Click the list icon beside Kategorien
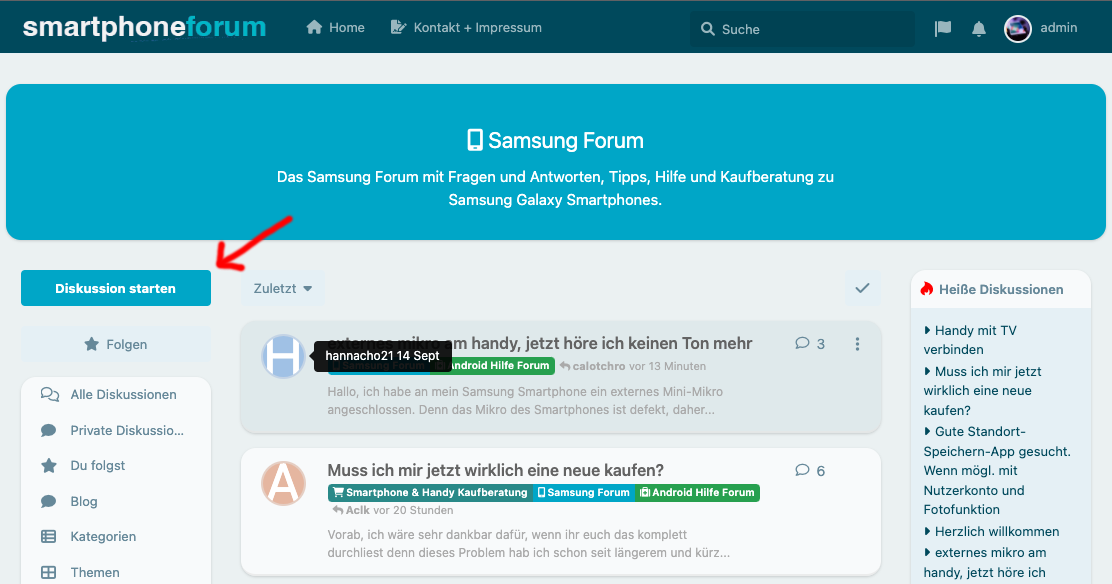The image size is (1112, 584). [49, 536]
